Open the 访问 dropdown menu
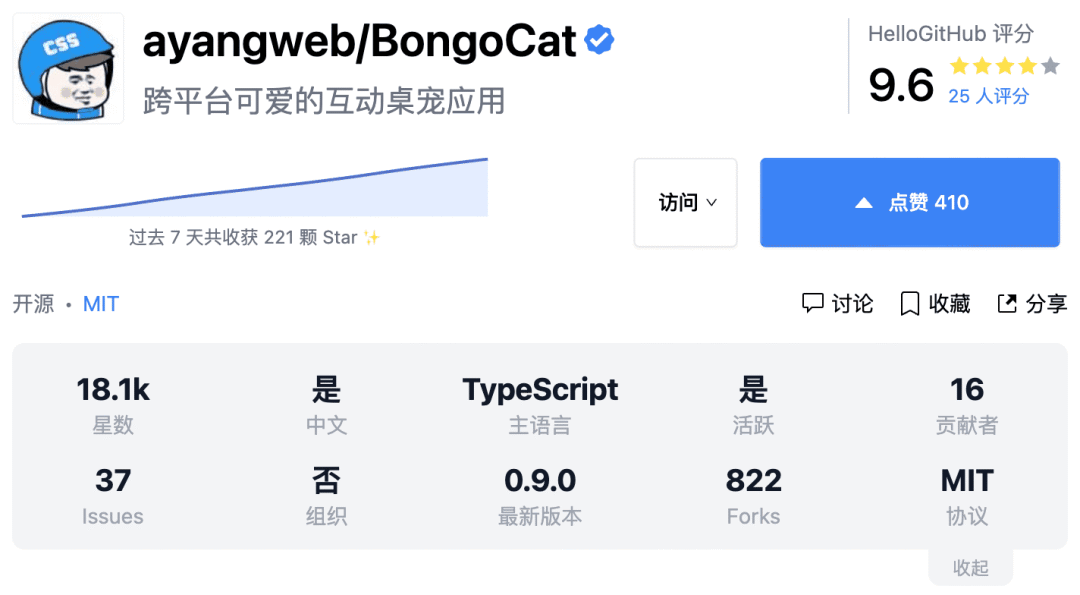Screen dimensions: 1080x595 pyautogui.click(x=685, y=202)
